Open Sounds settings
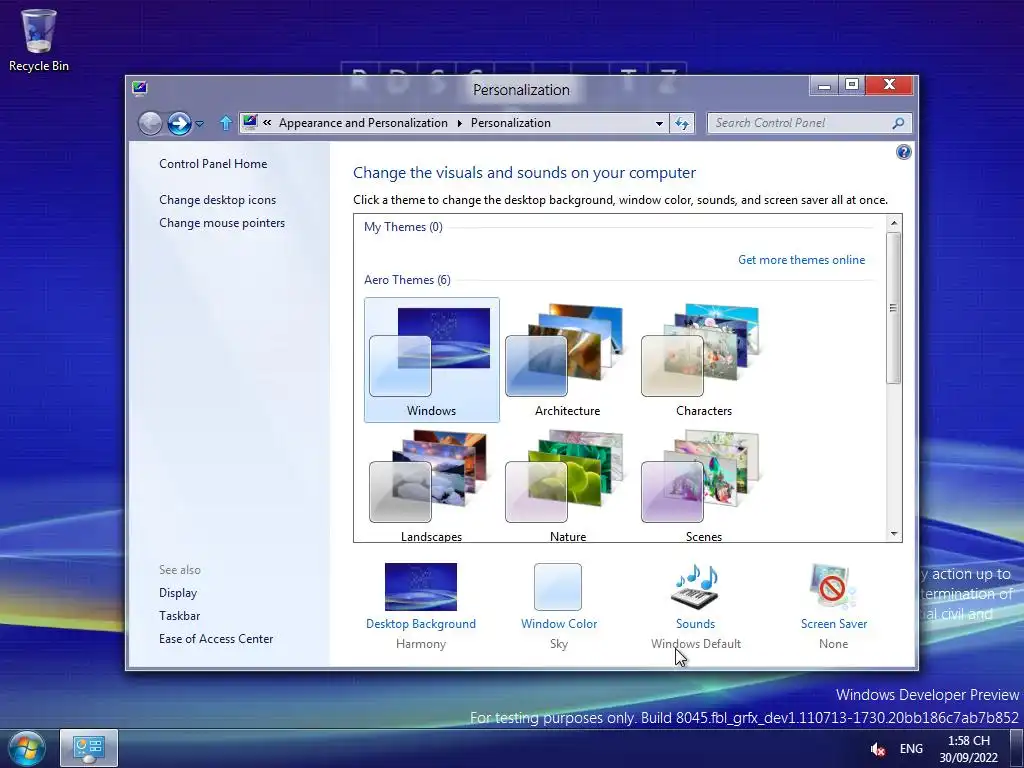The width and height of the screenshot is (1024, 768). [696, 605]
